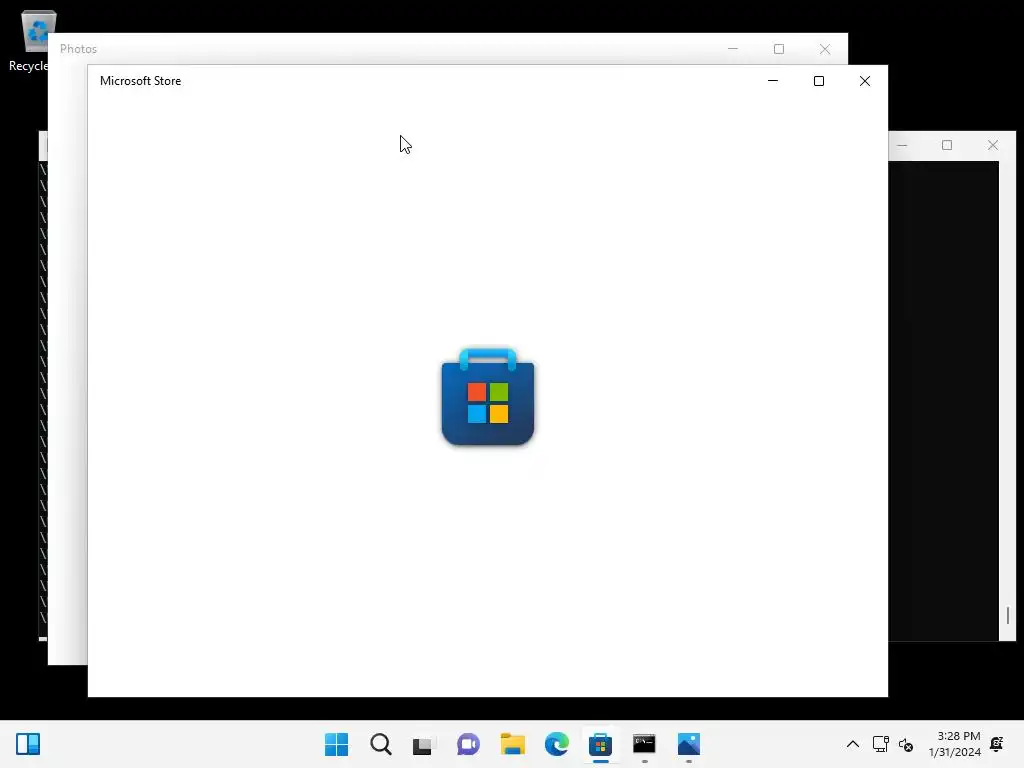Screen dimensions: 1024x768
Task: Maximize the Photos window
Action: tap(778, 49)
